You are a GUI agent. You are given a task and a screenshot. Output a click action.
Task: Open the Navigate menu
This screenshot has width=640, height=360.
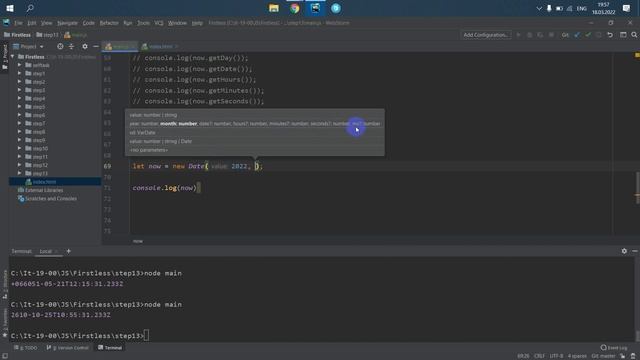67,23
